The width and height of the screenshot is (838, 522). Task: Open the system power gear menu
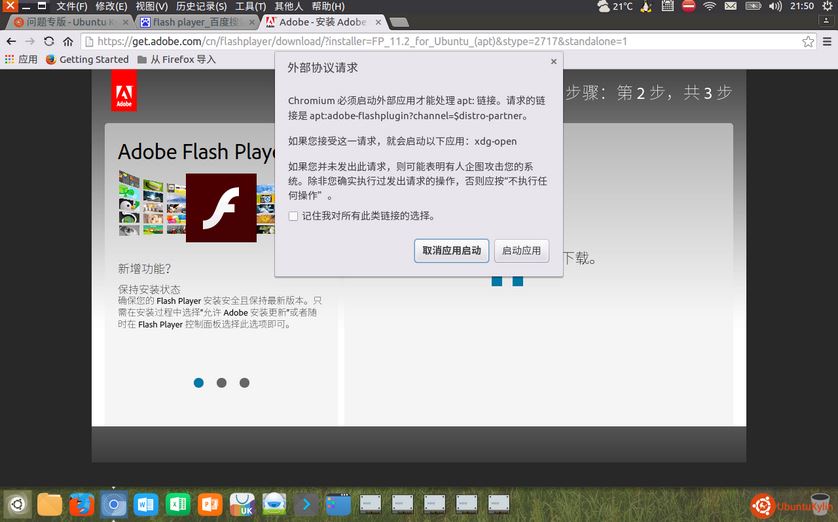click(x=827, y=6)
